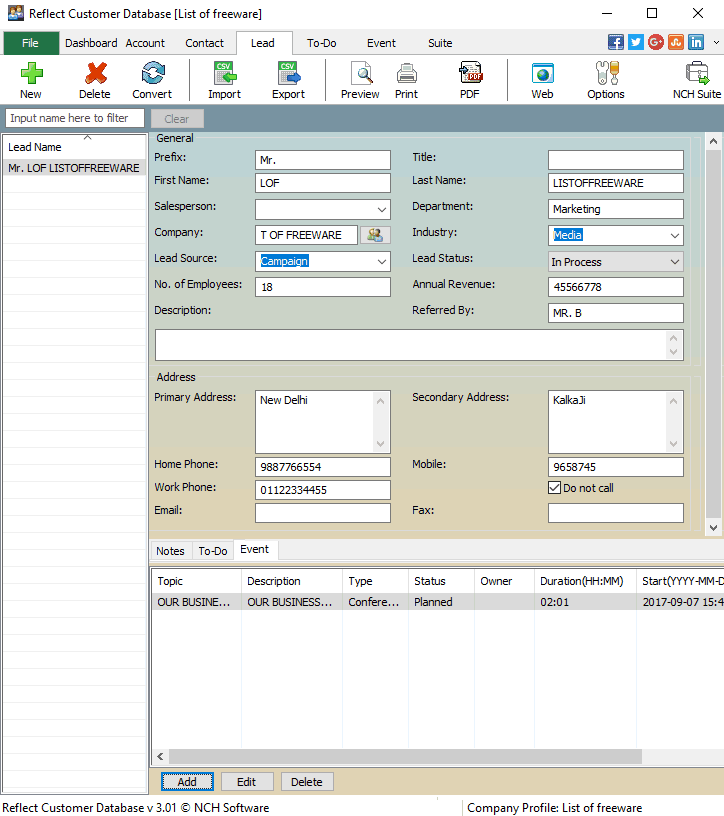
Task: Click the LinkedIn share icon
Action: pyautogui.click(x=696, y=42)
